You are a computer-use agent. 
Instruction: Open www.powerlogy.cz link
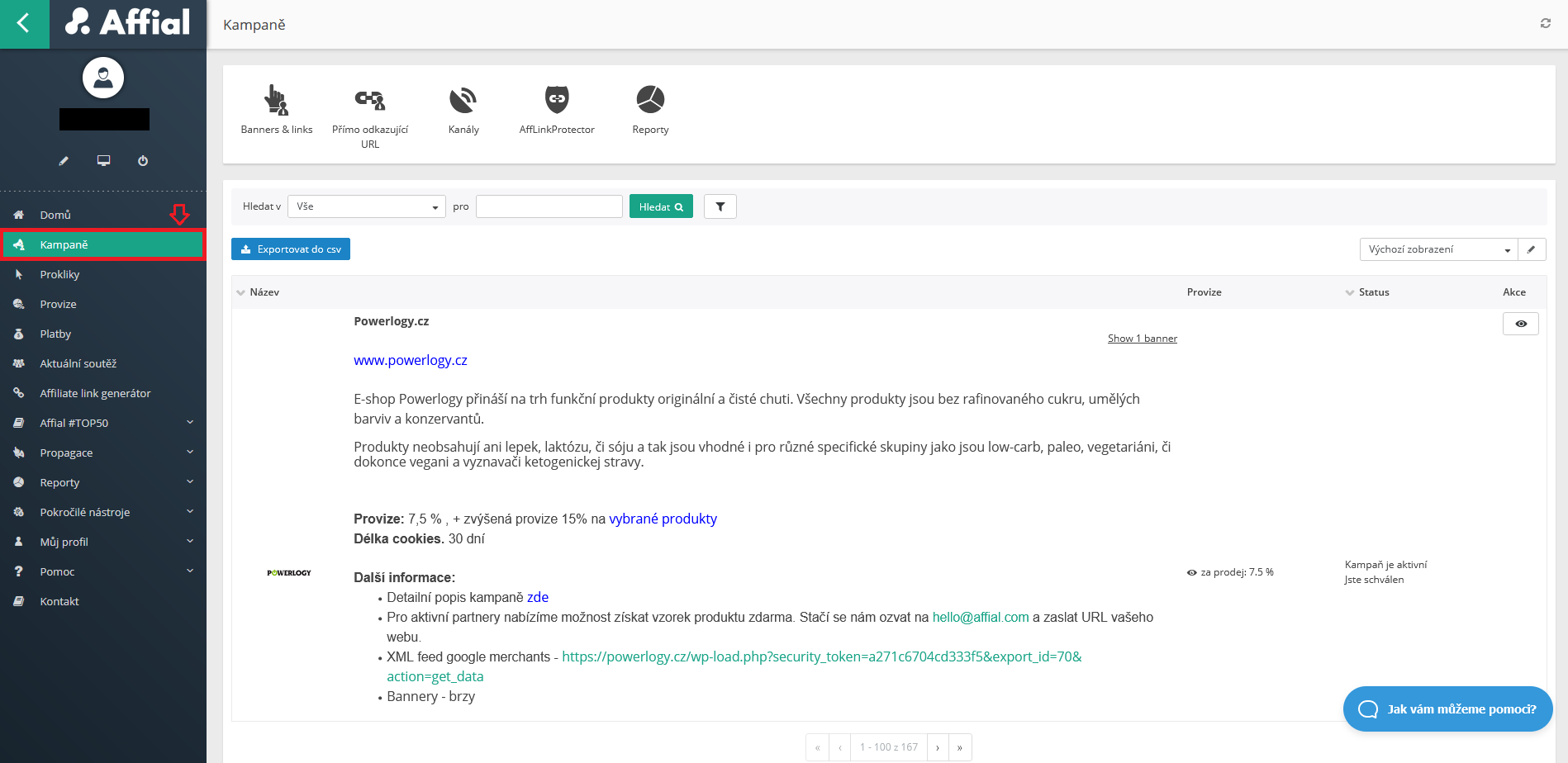click(x=411, y=360)
